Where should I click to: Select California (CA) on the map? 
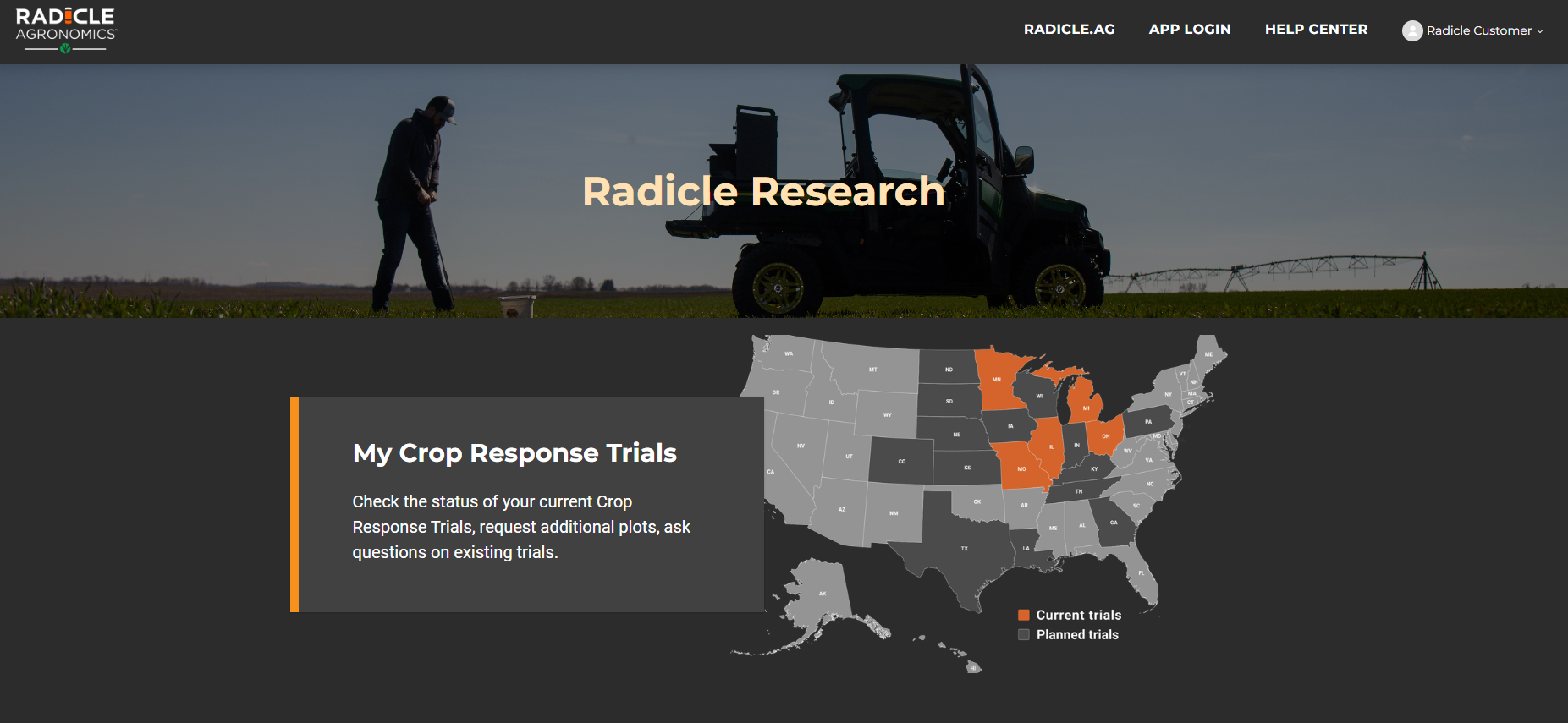click(771, 471)
